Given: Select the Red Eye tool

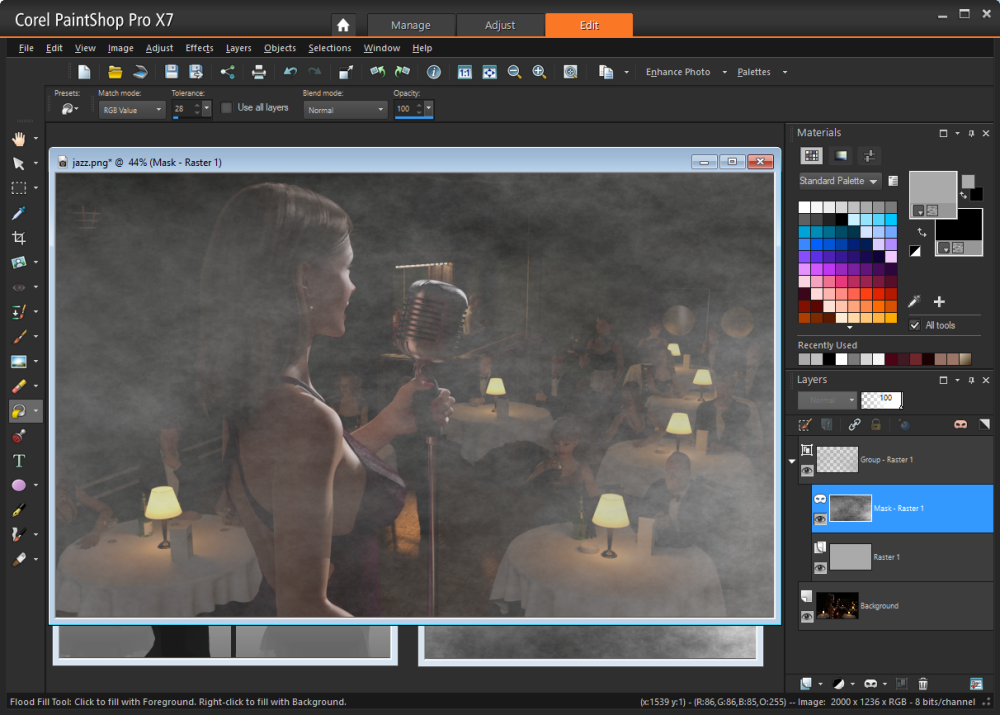Looking at the screenshot, I should point(19,287).
